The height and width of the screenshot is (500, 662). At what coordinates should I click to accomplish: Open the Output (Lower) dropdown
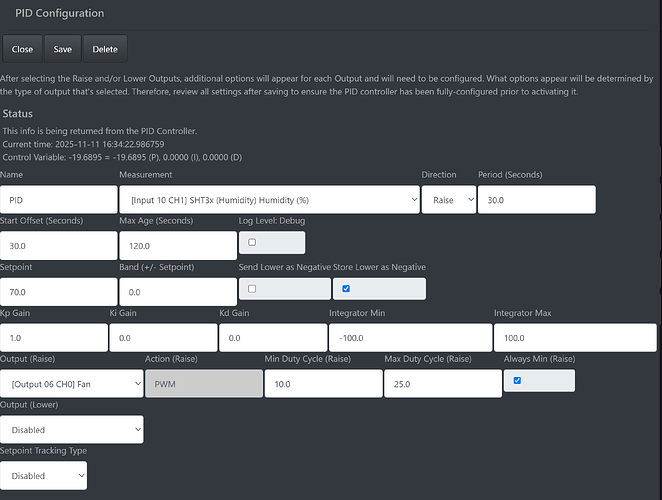click(72, 429)
